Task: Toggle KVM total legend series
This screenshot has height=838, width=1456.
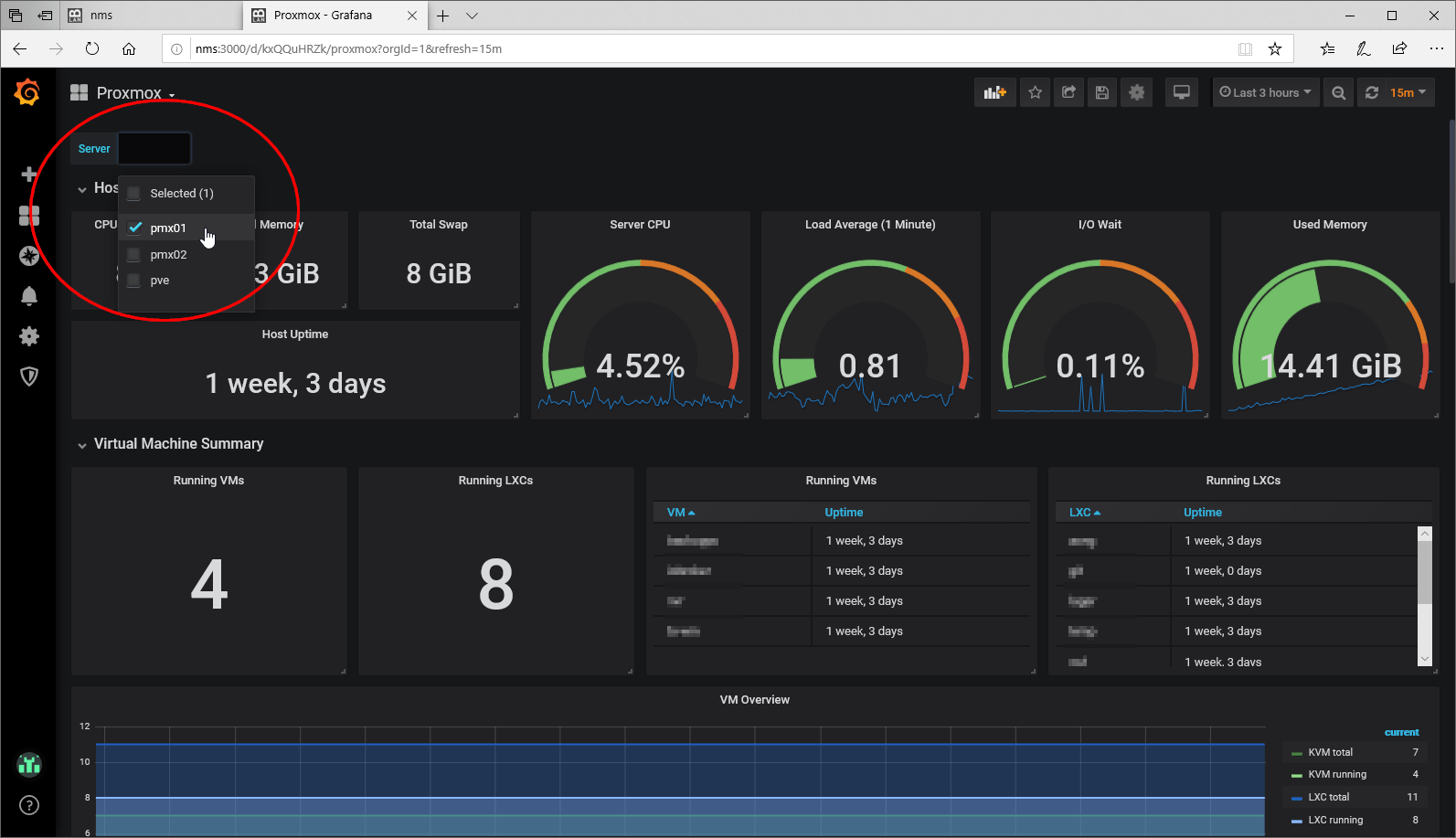Action: 1330,752
